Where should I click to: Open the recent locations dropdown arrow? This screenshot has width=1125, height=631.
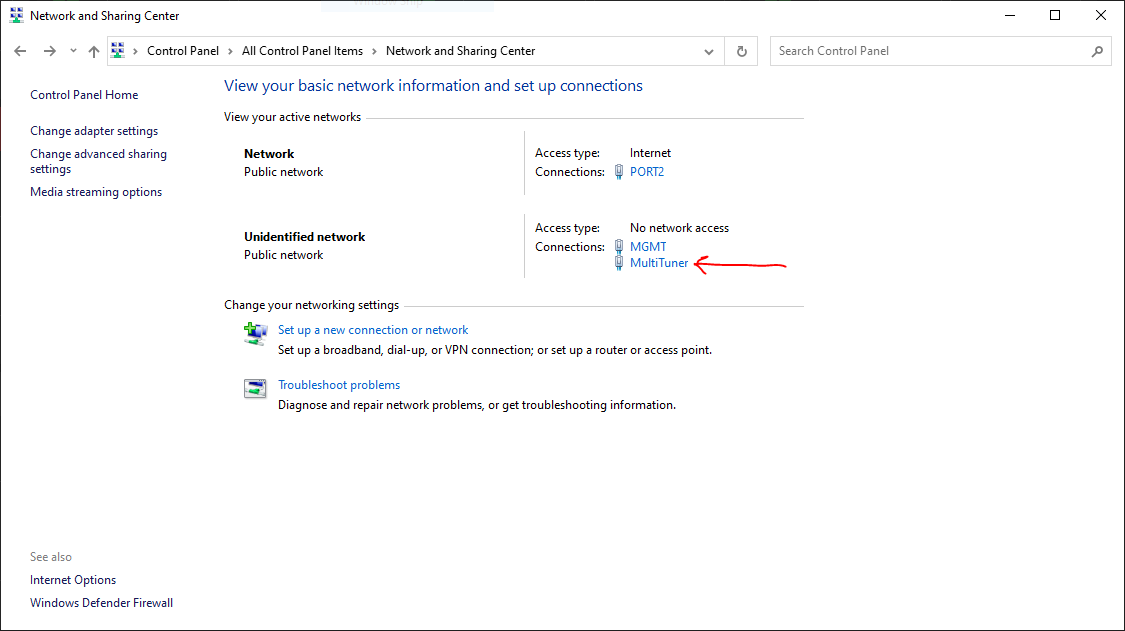73,51
